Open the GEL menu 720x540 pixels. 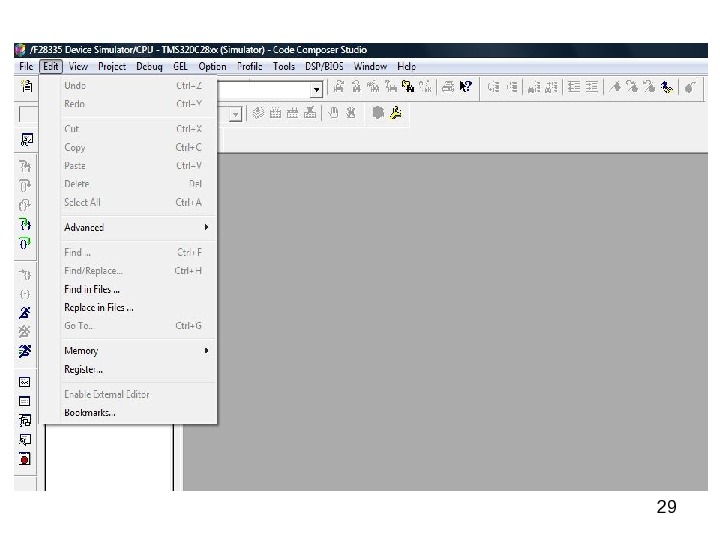[180, 67]
